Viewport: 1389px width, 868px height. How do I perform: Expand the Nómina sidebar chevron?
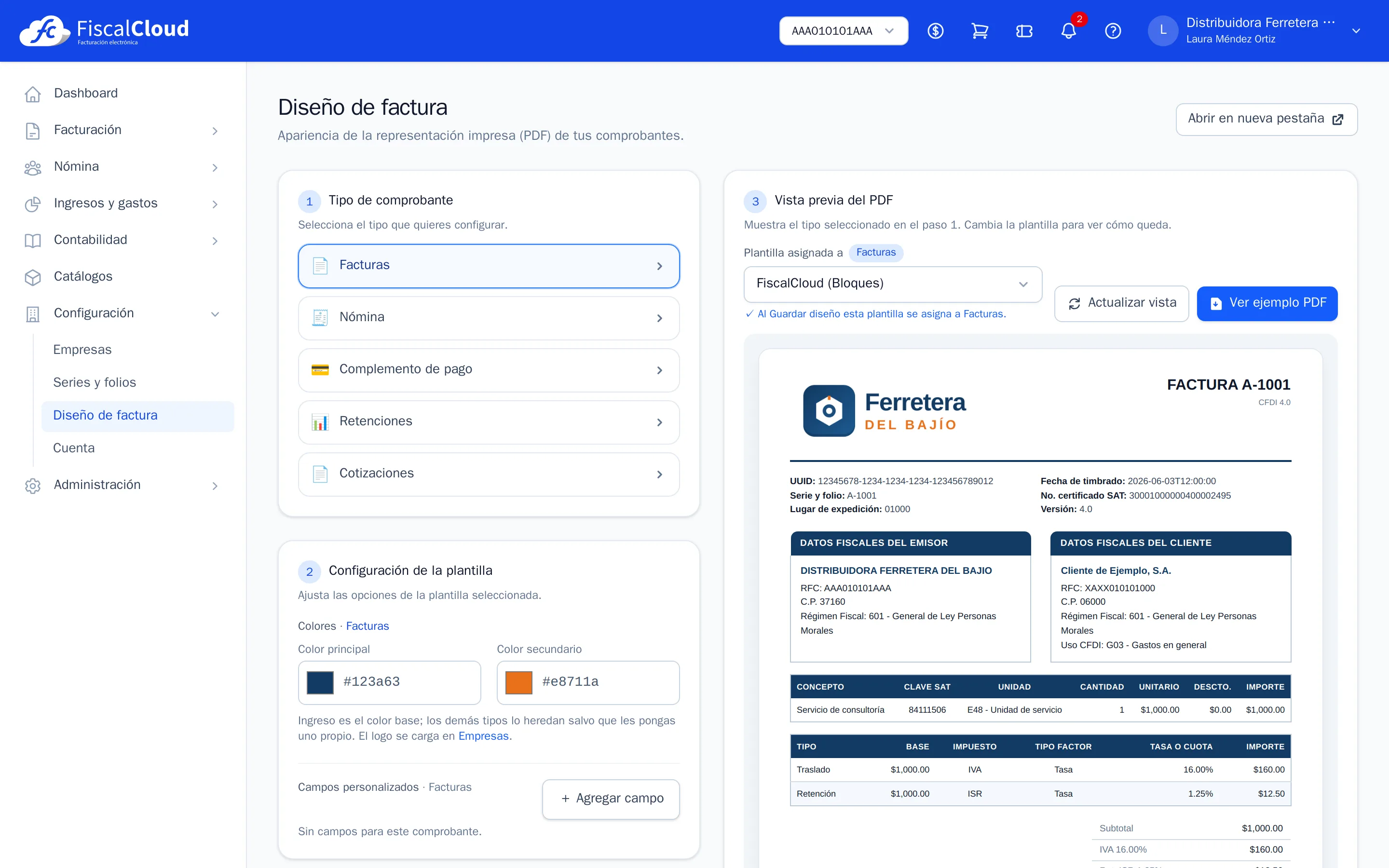point(215,168)
